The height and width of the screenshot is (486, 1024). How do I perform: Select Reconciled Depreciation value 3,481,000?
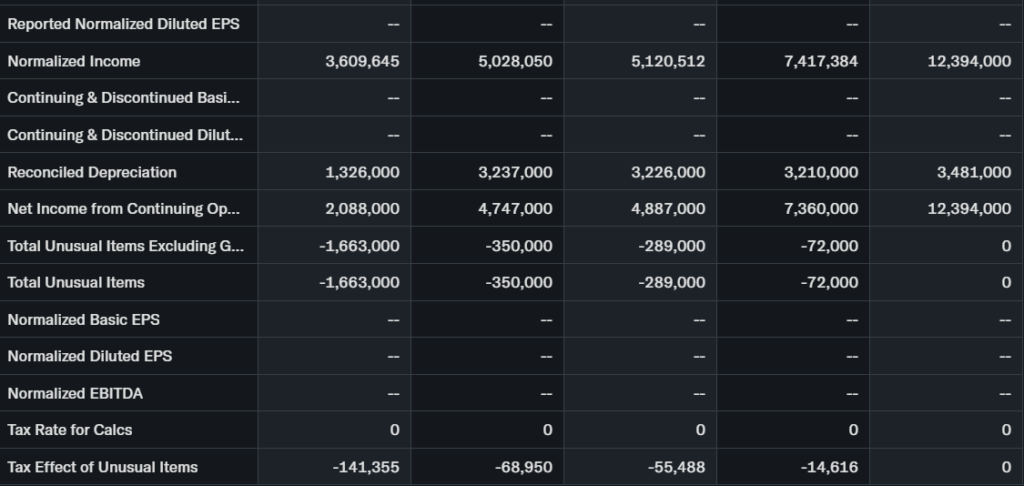[x=973, y=172]
